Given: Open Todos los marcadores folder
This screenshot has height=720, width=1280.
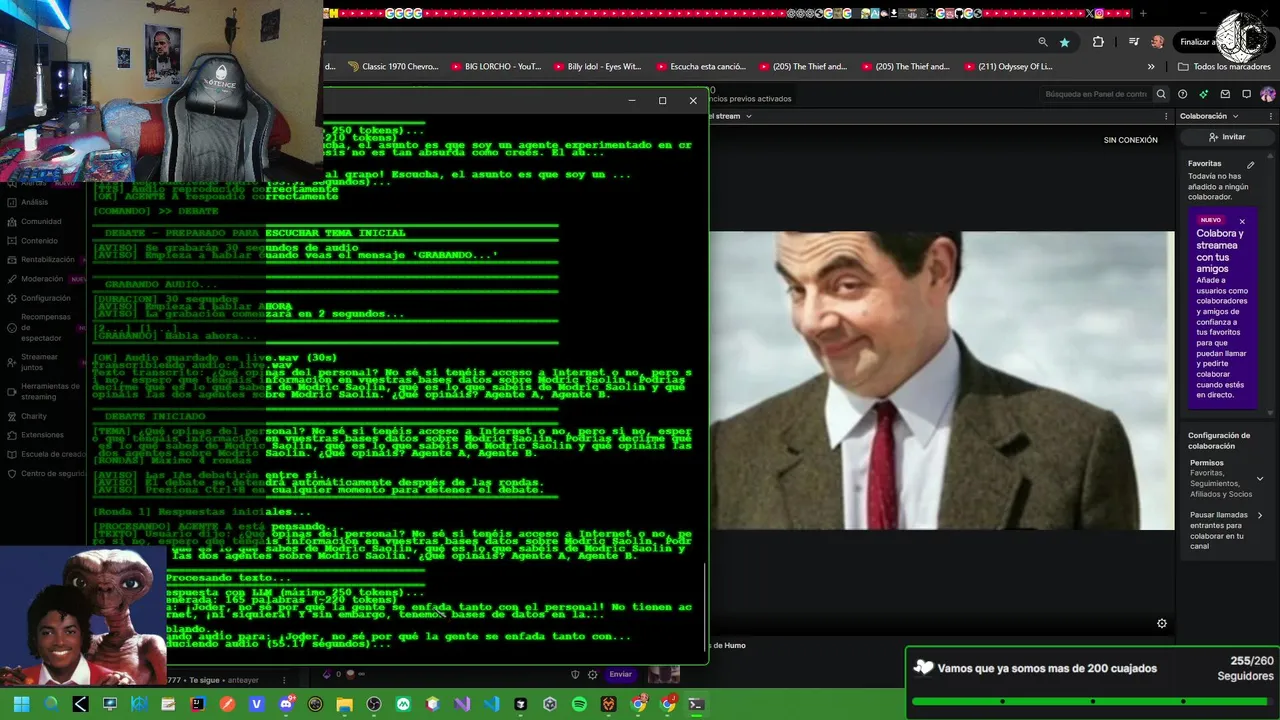Looking at the screenshot, I should click(x=1224, y=67).
